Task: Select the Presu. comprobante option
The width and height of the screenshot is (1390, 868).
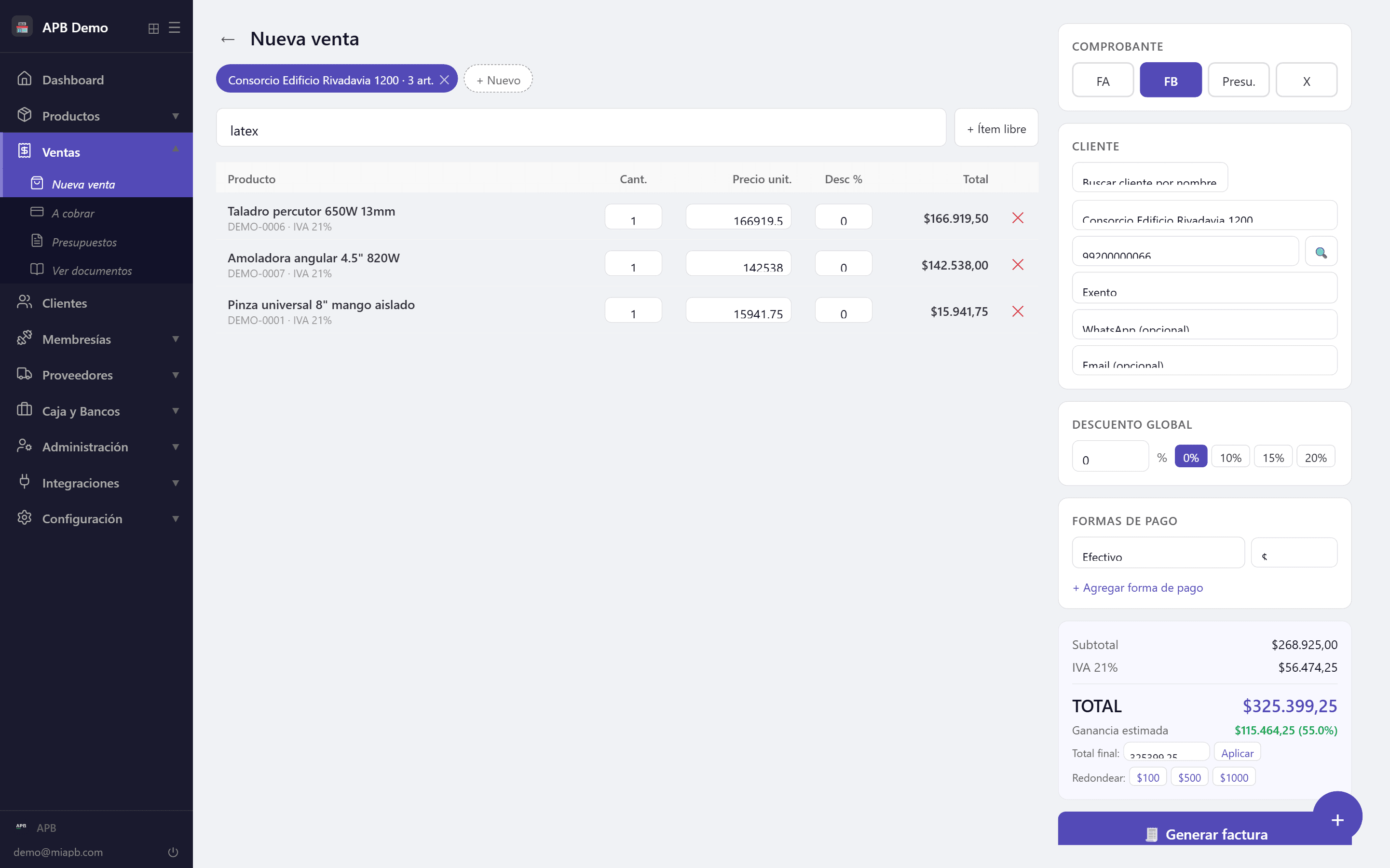Action: coord(1239,81)
